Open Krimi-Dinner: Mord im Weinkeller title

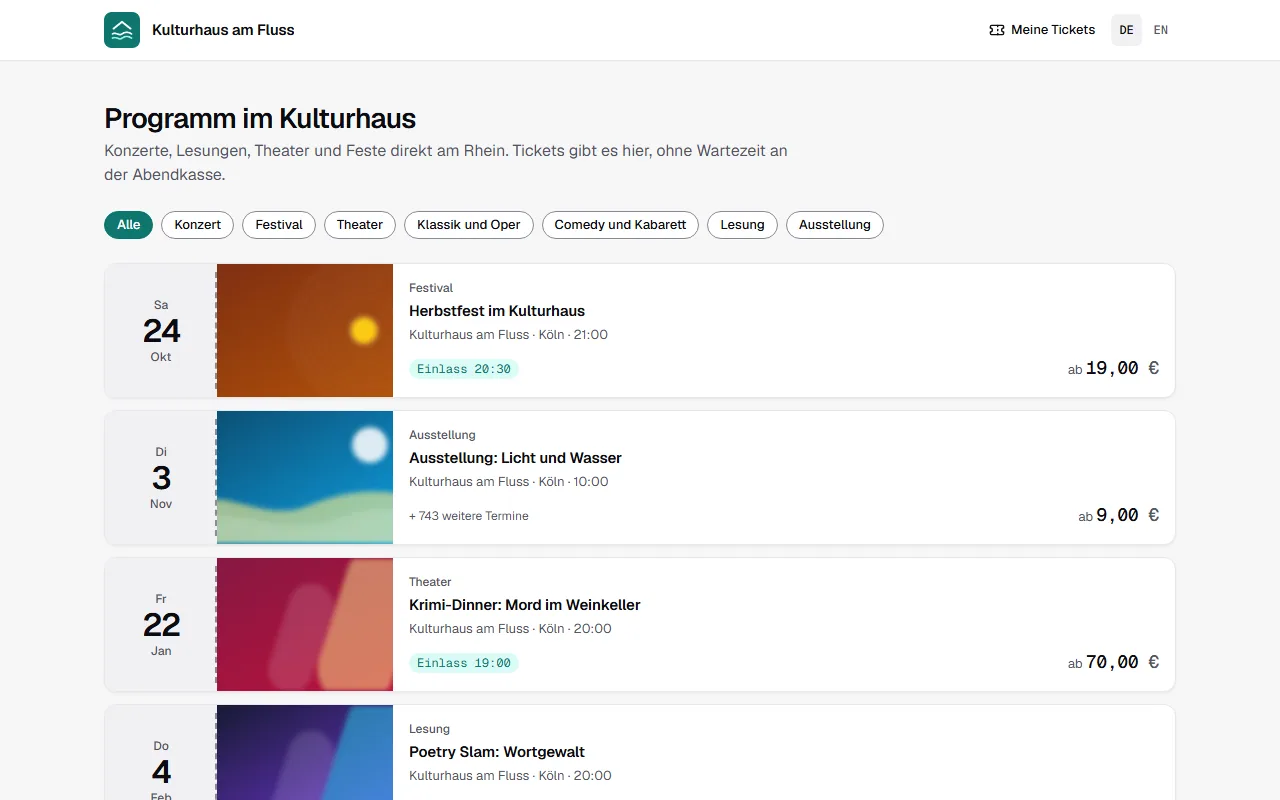coord(525,605)
